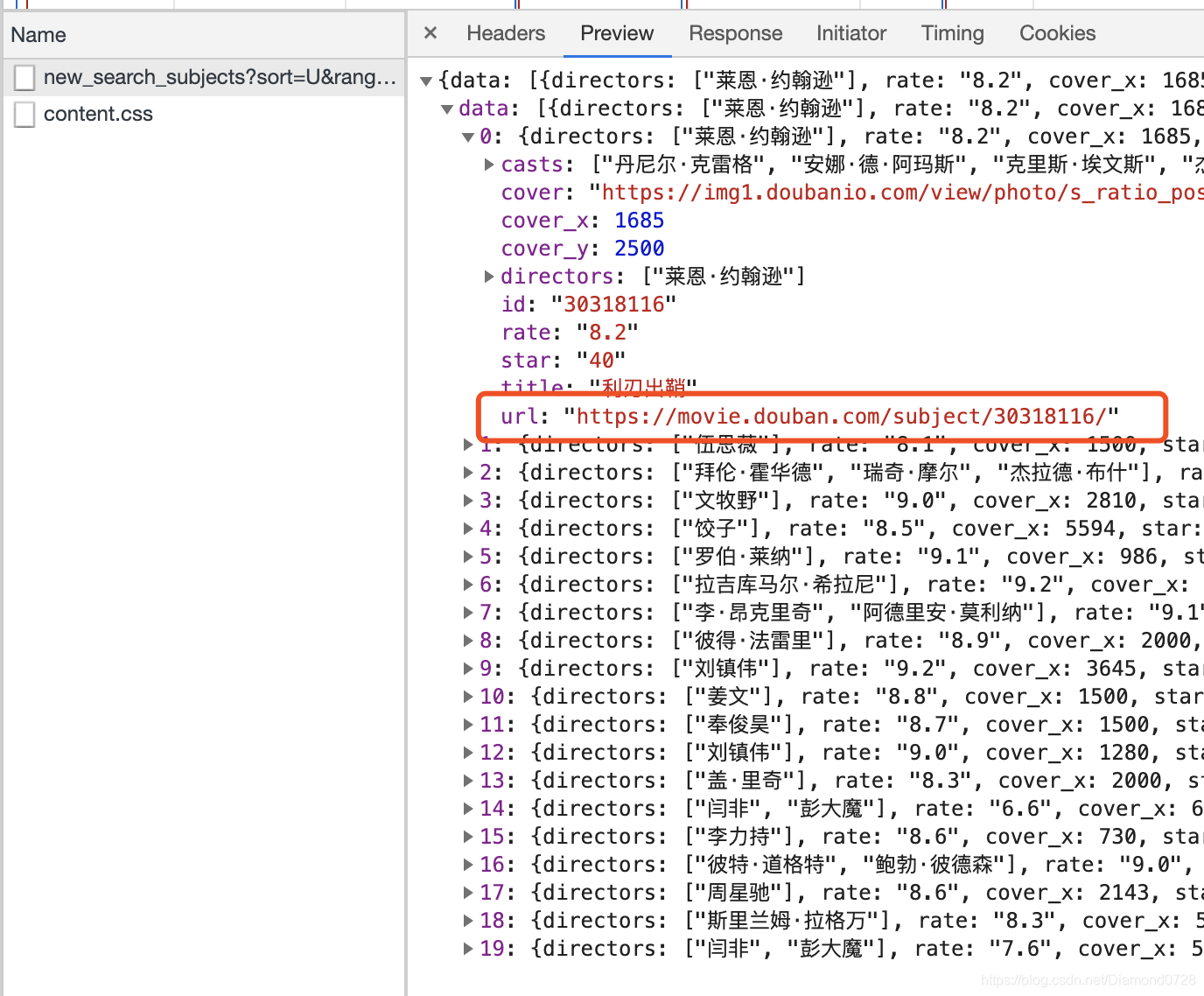Screen dimensions: 1204x996
Task: Expand array item 12
Action: [469, 753]
